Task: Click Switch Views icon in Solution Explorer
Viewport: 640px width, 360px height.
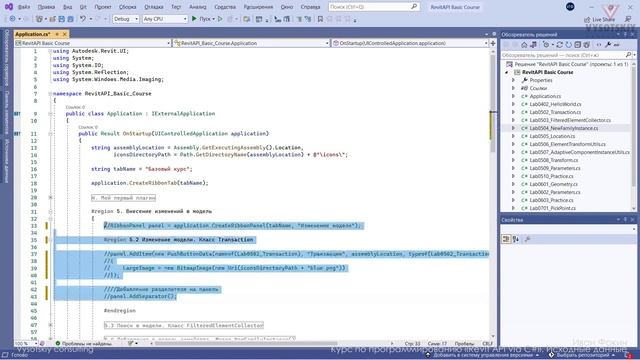Action: click(x=533, y=44)
